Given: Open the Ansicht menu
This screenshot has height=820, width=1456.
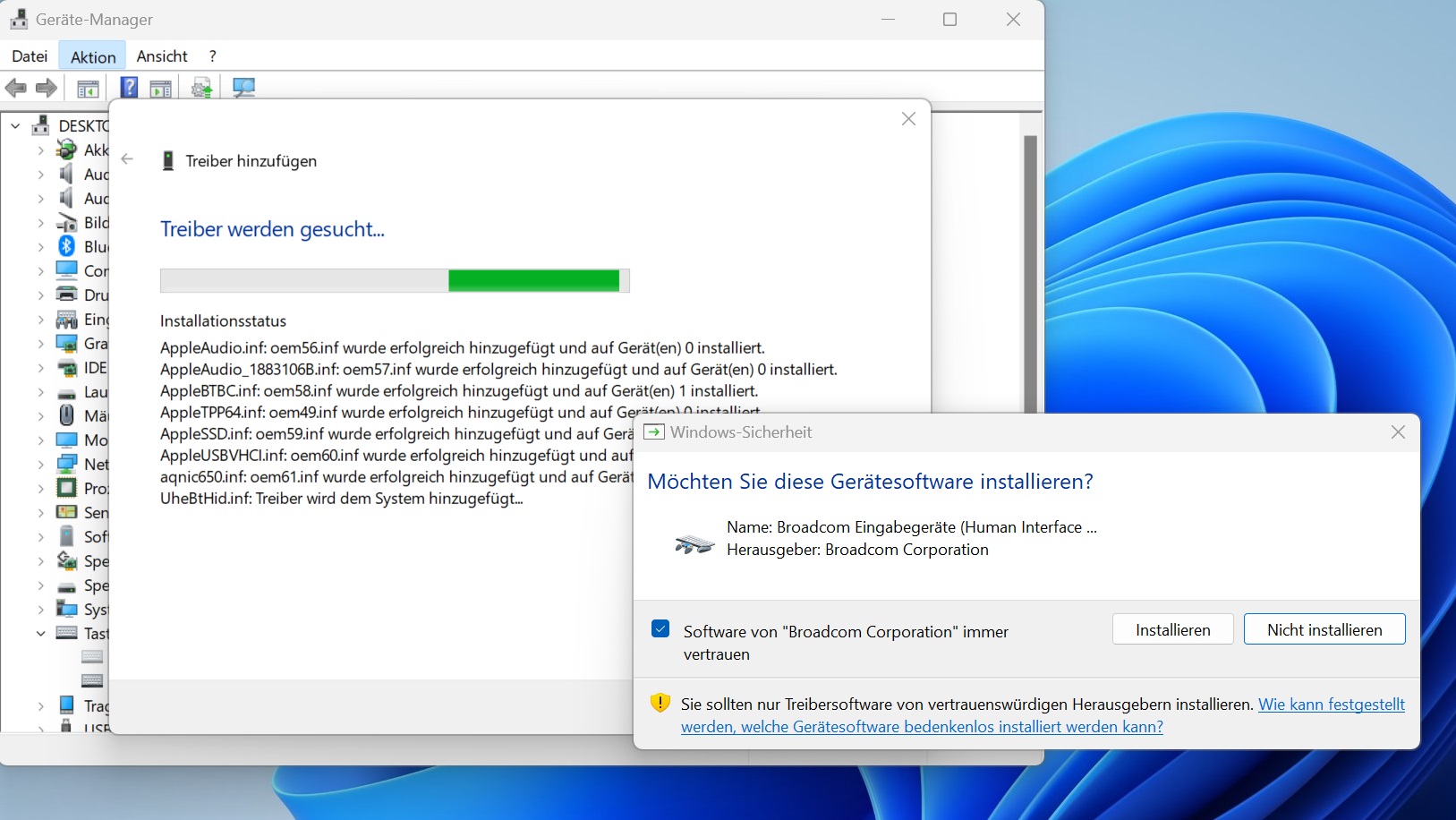Looking at the screenshot, I should pos(162,56).
